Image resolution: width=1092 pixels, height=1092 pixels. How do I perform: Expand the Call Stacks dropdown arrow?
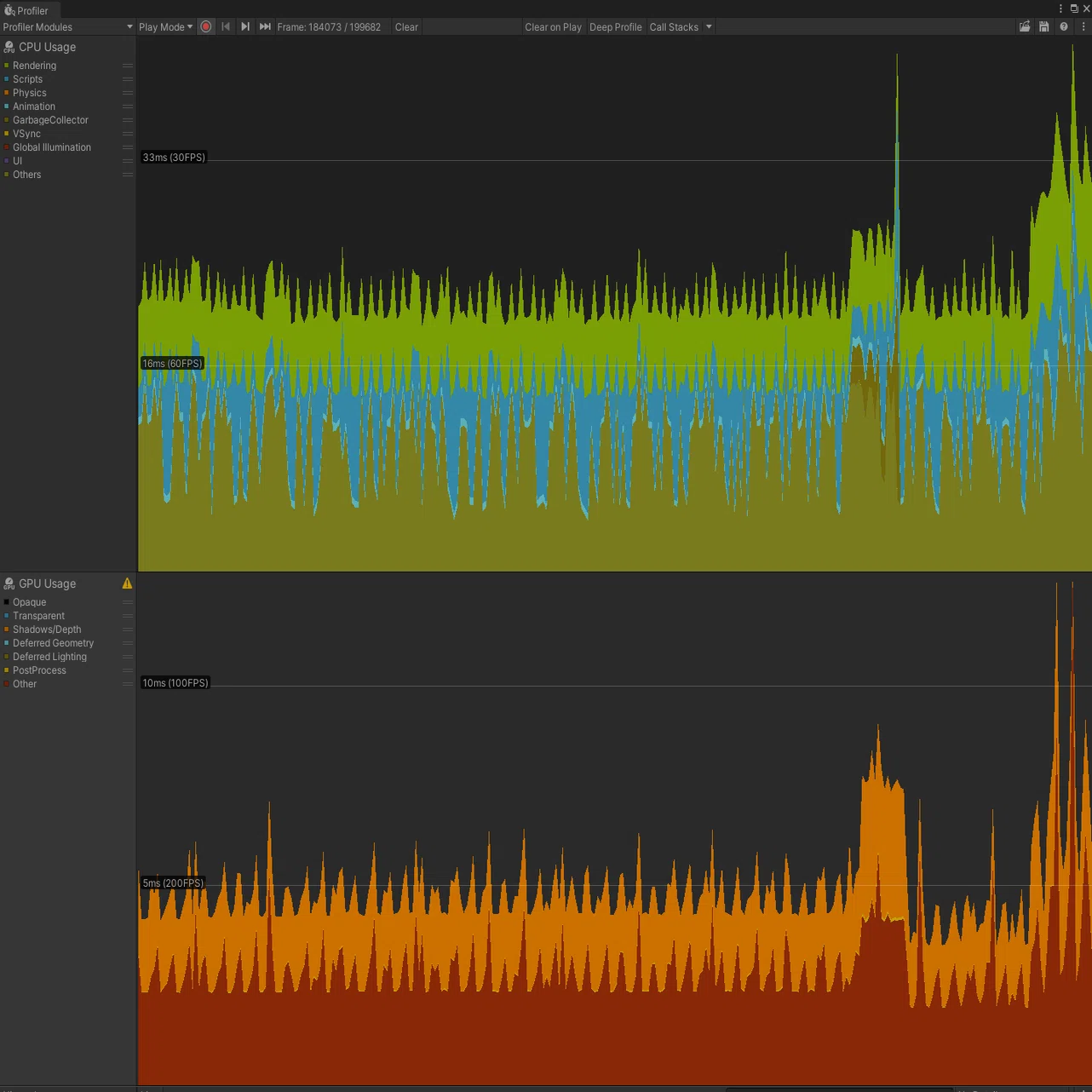709,27
